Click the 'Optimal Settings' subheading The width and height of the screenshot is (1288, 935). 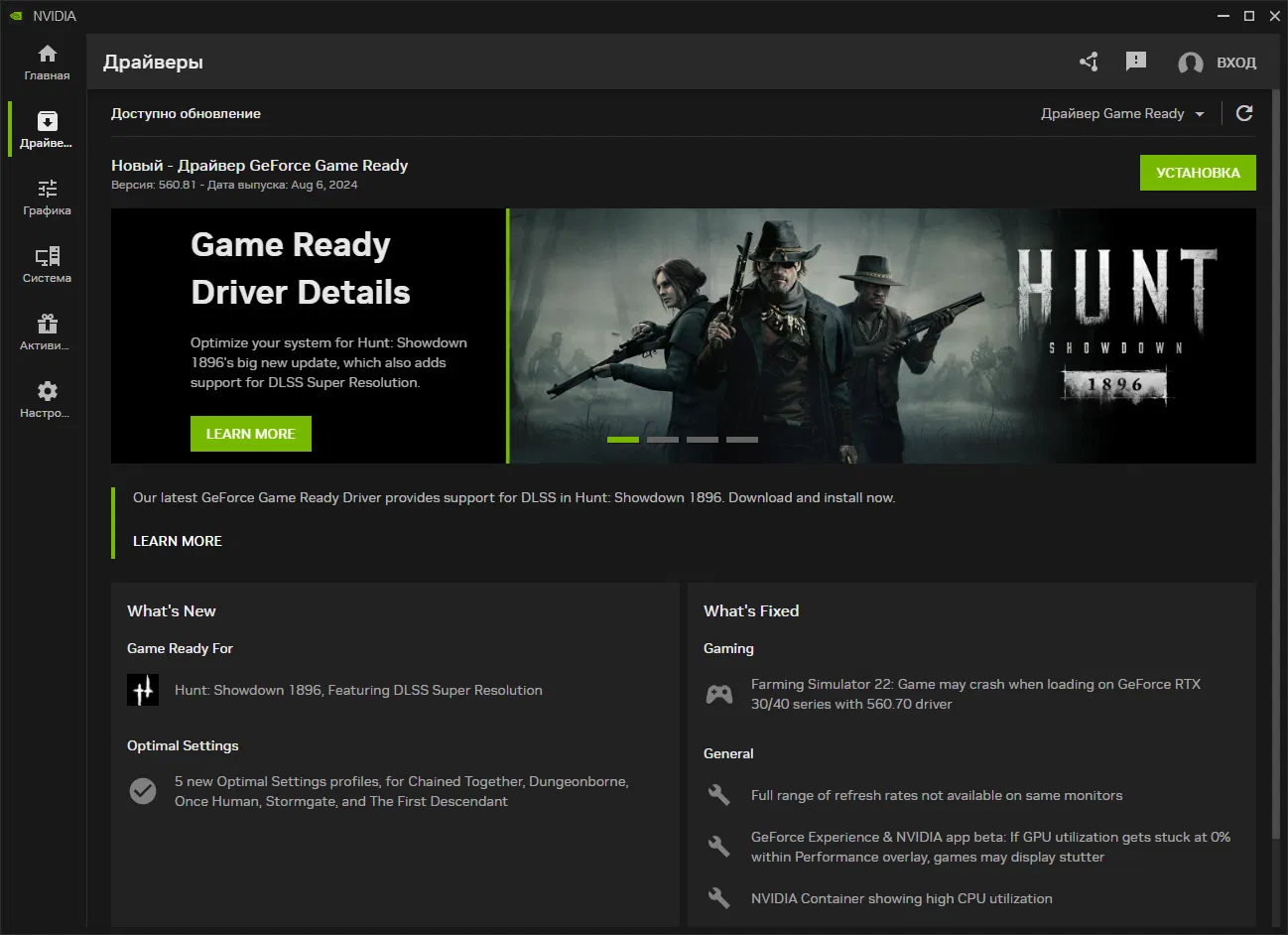[x=183, y=745]
